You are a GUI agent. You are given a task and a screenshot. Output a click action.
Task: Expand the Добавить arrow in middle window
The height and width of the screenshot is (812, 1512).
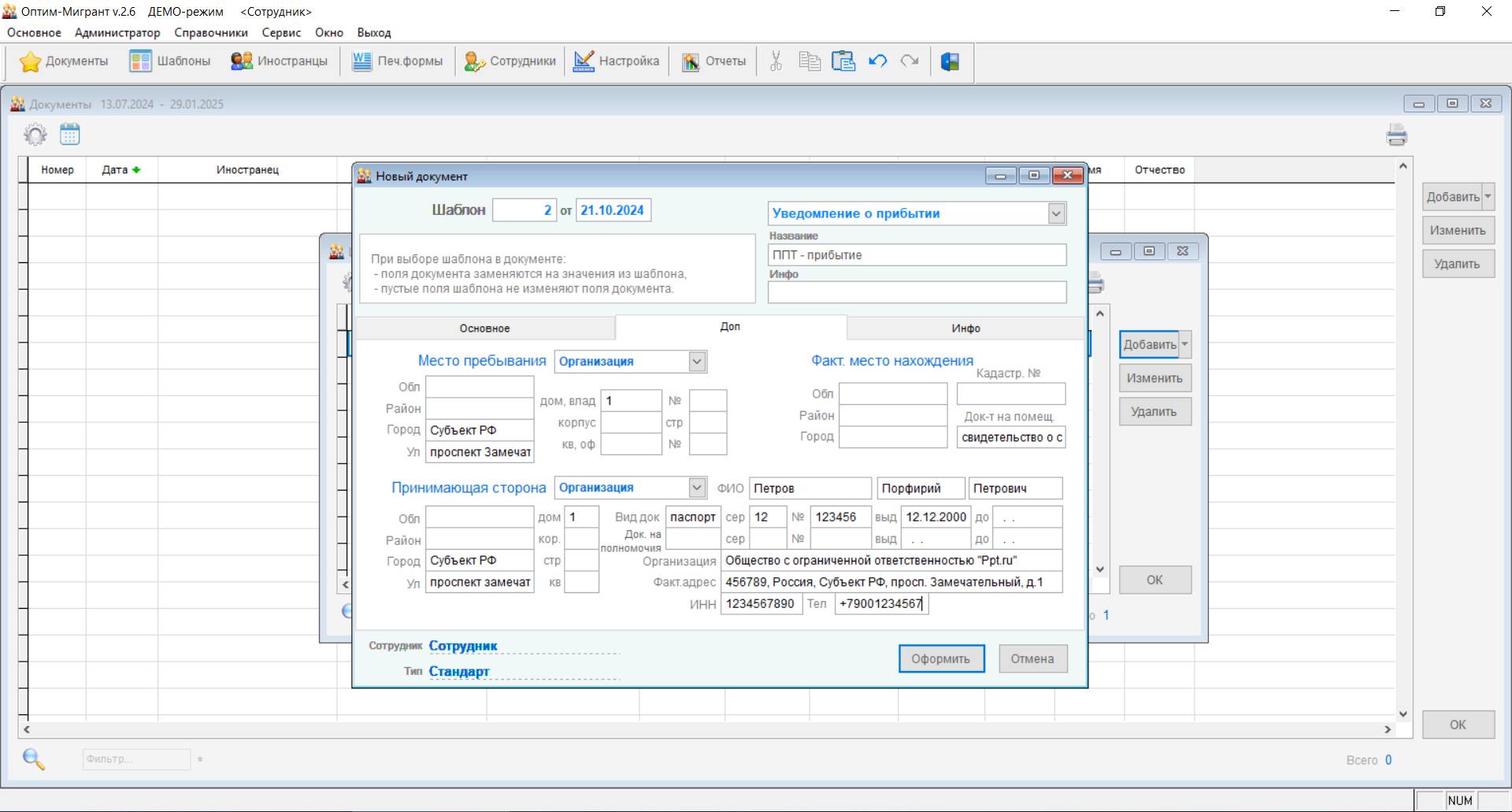(x=1184, y=344)
